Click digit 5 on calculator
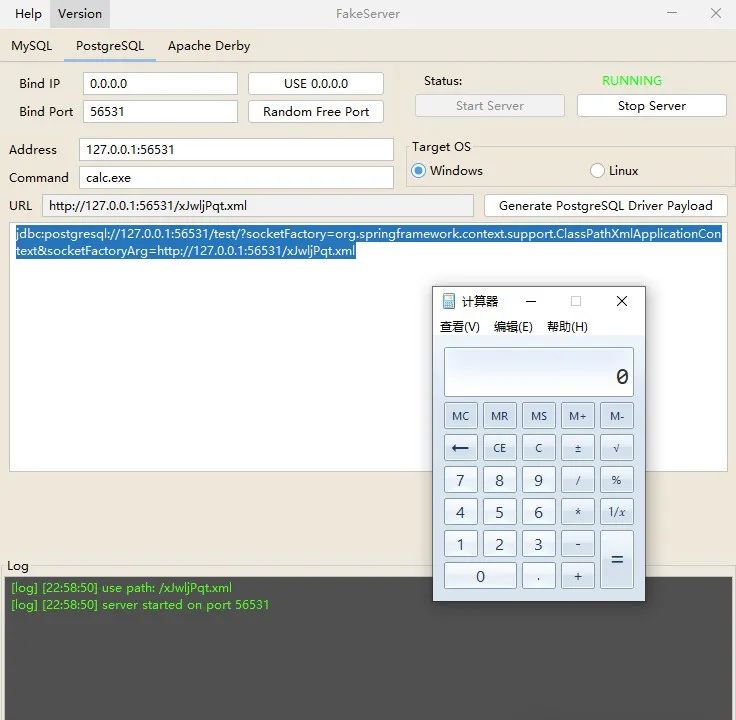The width and height of the screenshot is (736, 720). (x=499, y=512)
